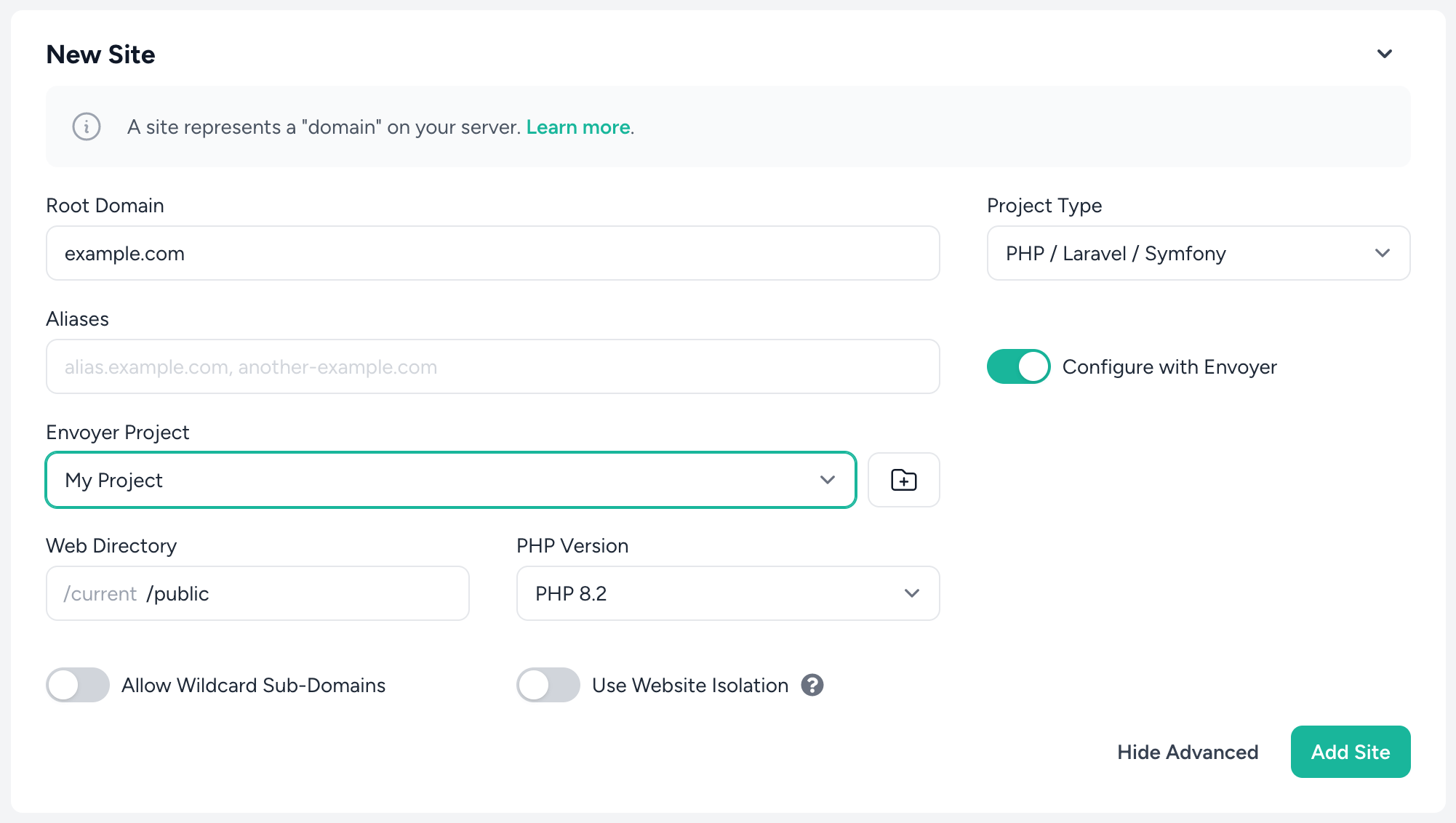Click the chevron in the Envoyer Project selector
Screen dimensions: 1456x823
827,480
